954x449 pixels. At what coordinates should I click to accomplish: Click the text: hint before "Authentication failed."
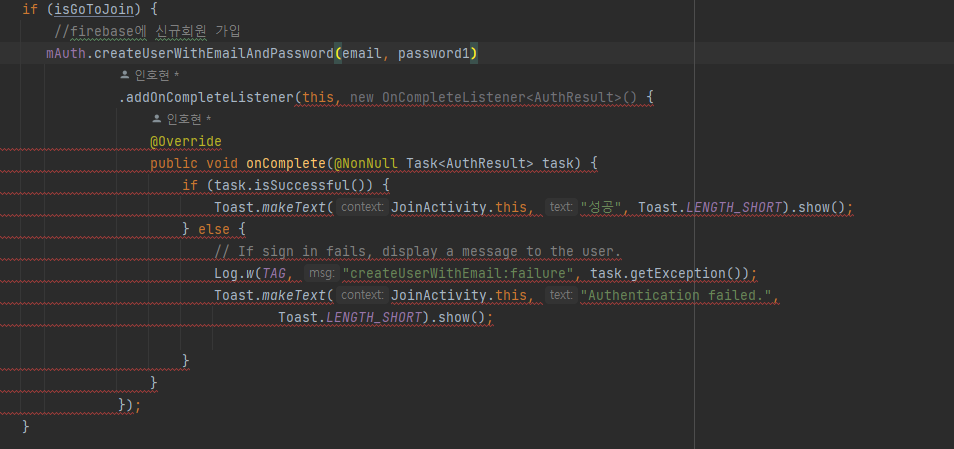561,295
